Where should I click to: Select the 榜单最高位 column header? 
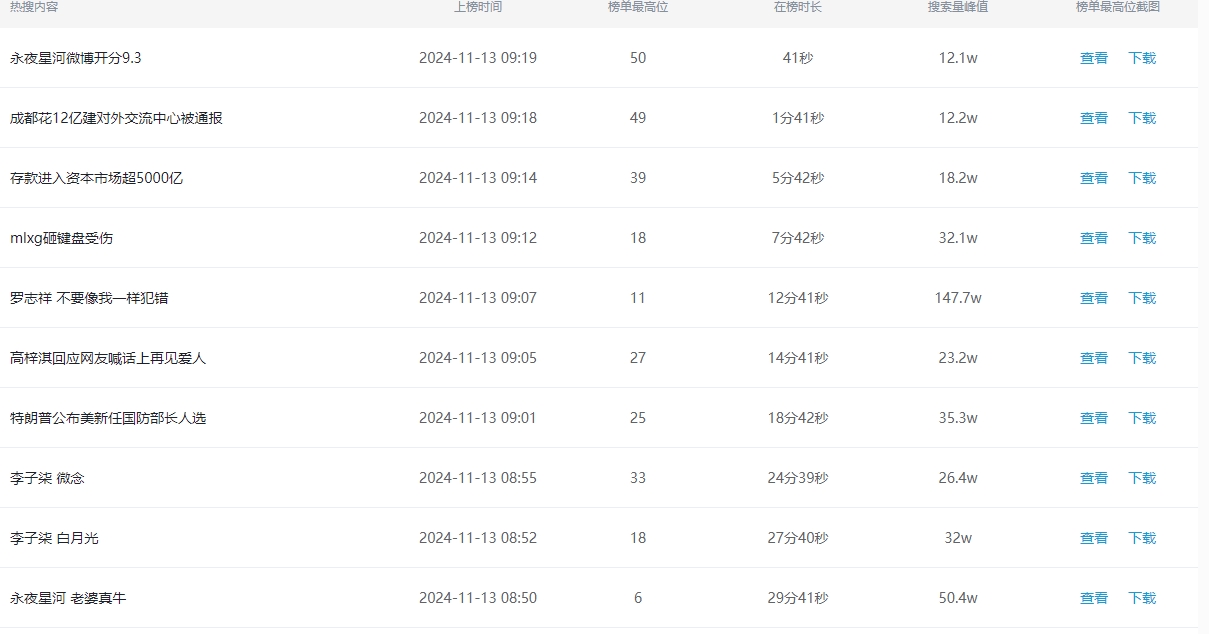[x=638, y=7]
